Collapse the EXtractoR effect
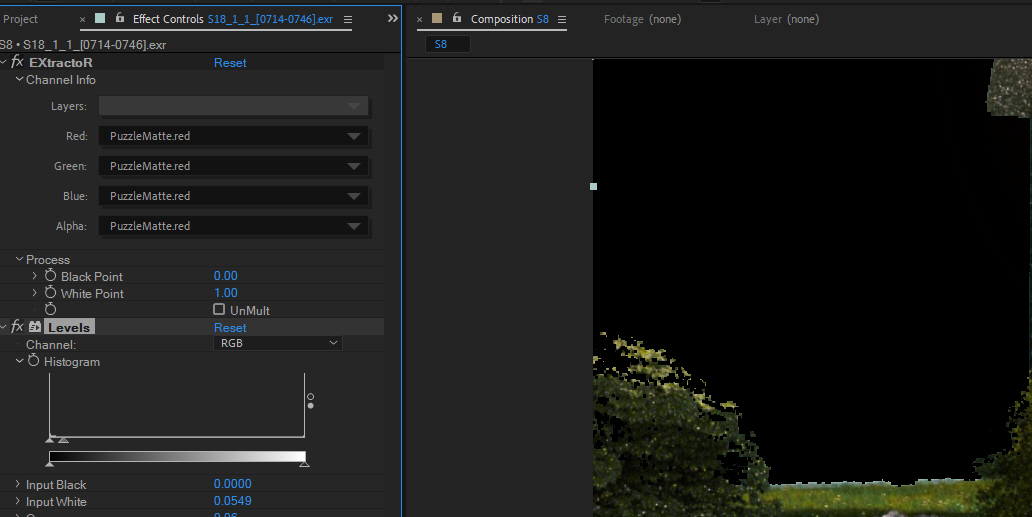Viewport: 1032px width, 517px height. click(3, 62)
